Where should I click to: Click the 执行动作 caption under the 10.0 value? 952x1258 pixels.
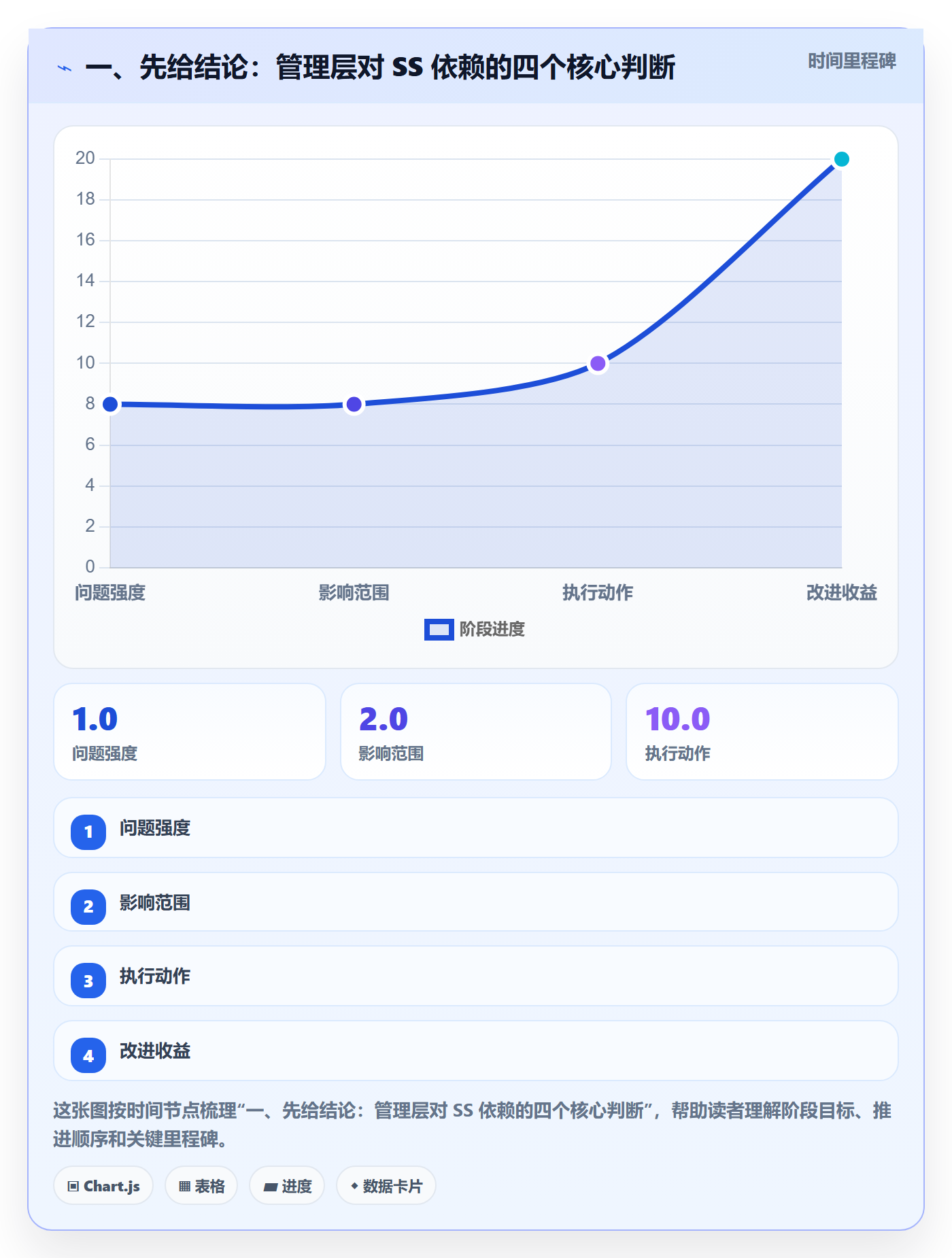pos(678,753)
